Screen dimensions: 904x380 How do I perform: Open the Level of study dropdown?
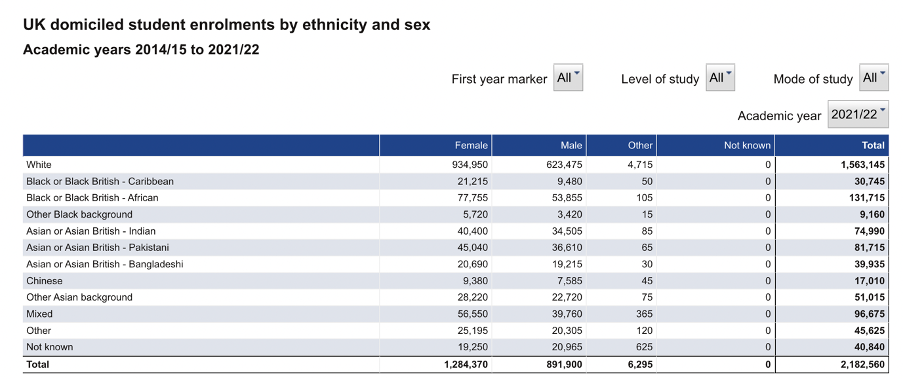[x=720, y=78]
